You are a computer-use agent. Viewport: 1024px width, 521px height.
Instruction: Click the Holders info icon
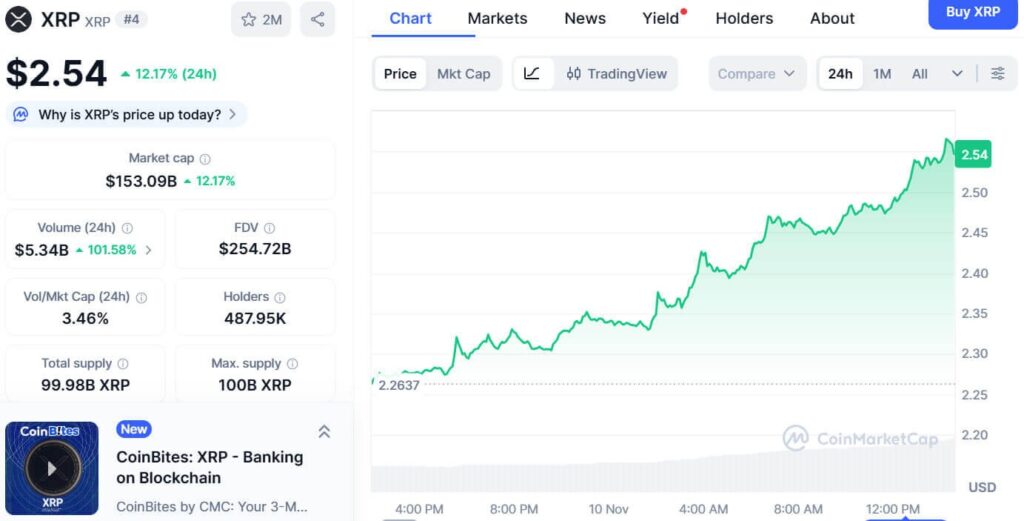tap(280, 297)
